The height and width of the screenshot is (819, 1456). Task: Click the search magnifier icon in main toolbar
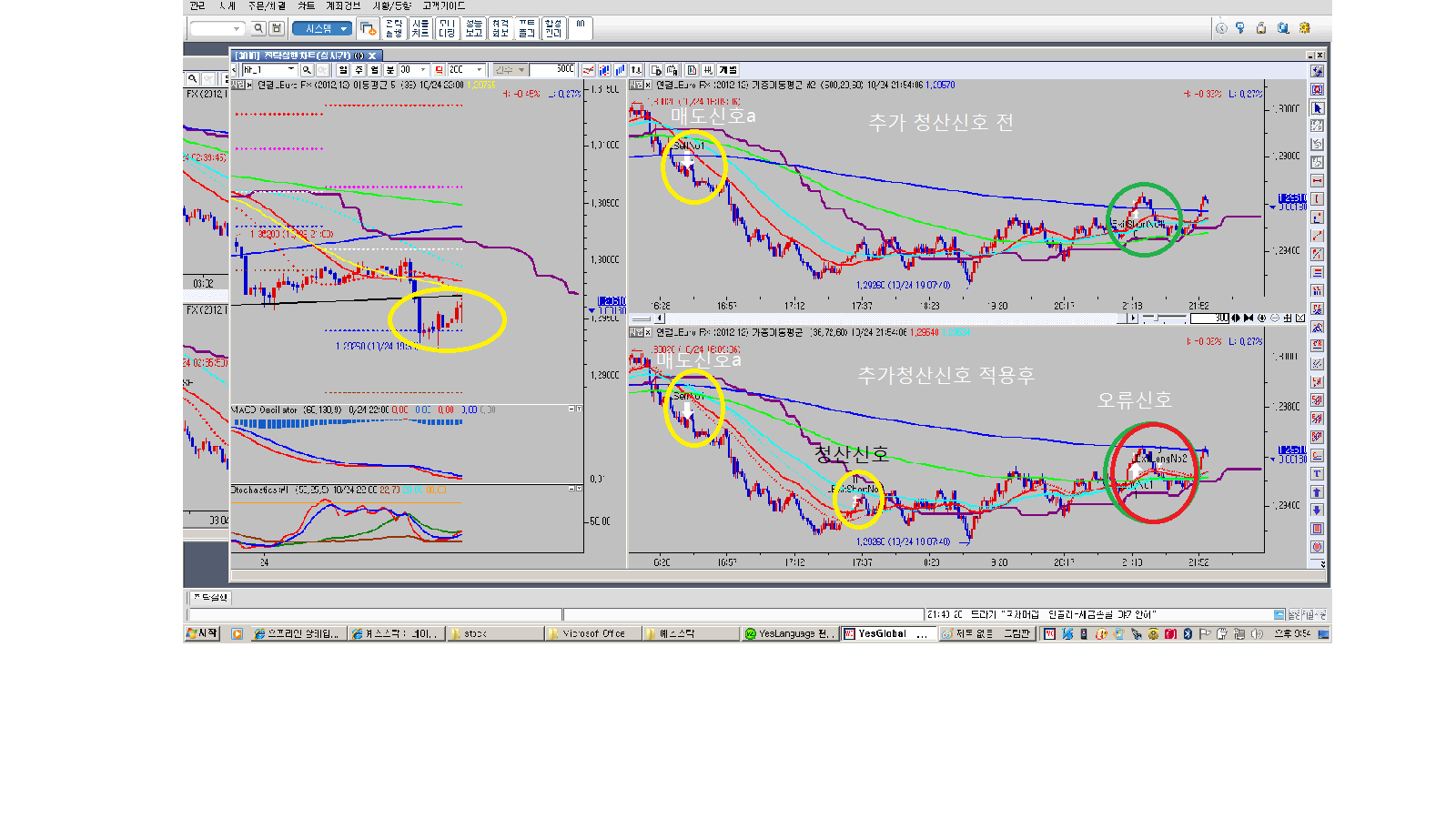258,29
